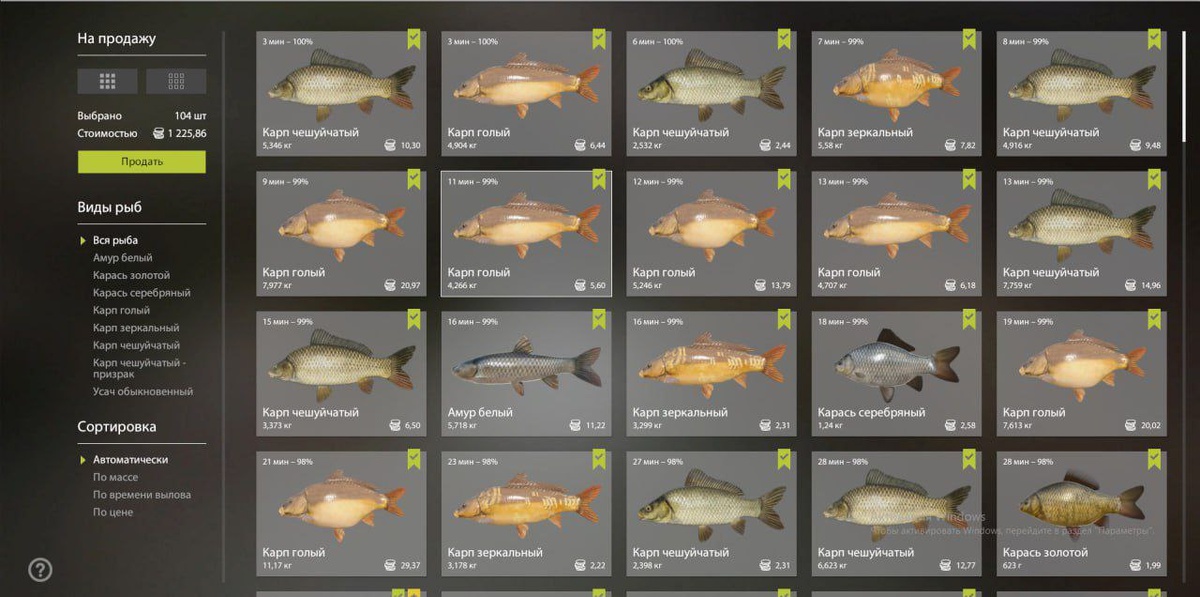Sort by По массе
Viewport: 1200px width, 597px height.
[x=116, y=477]
